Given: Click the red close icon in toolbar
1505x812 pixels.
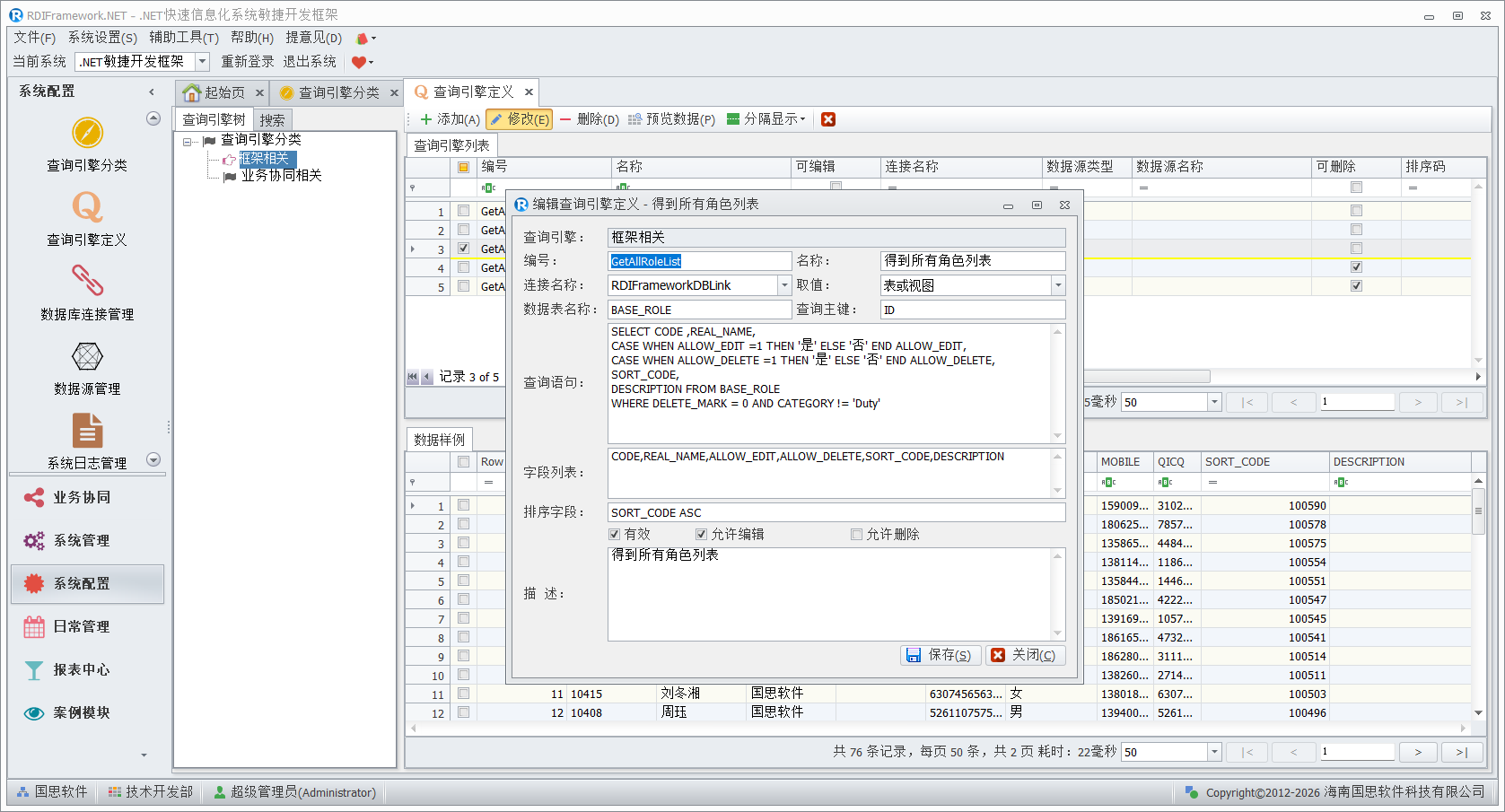Looking at the screenshot, I should (x=828, y=119).
